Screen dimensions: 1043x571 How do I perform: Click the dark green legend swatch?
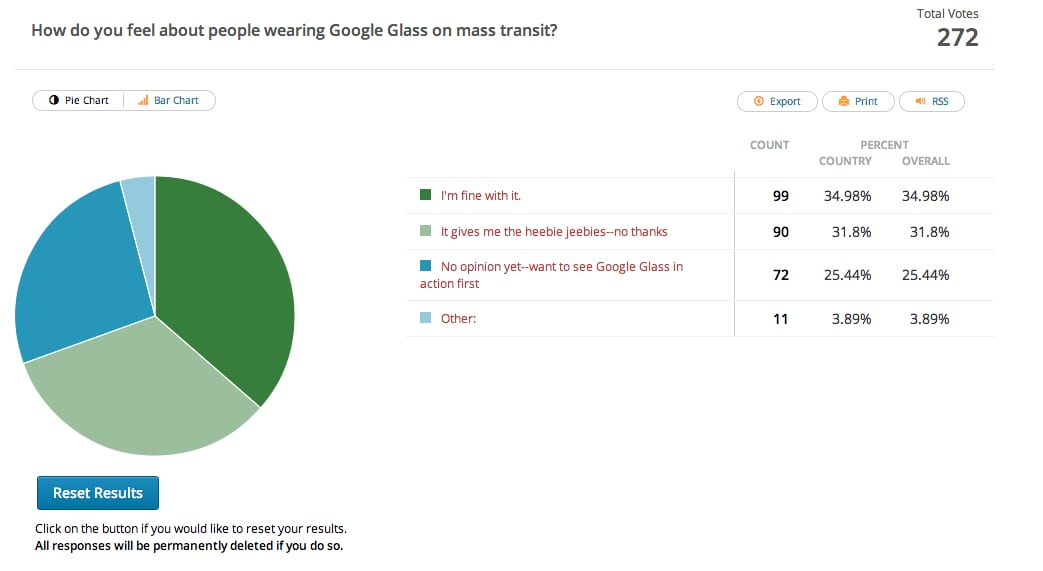(426, 195)
